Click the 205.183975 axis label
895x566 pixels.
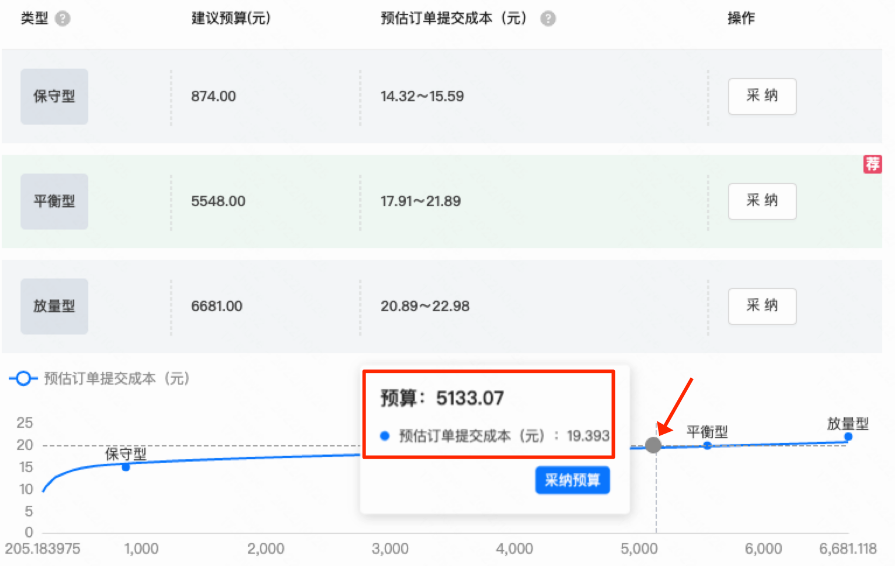42,549
